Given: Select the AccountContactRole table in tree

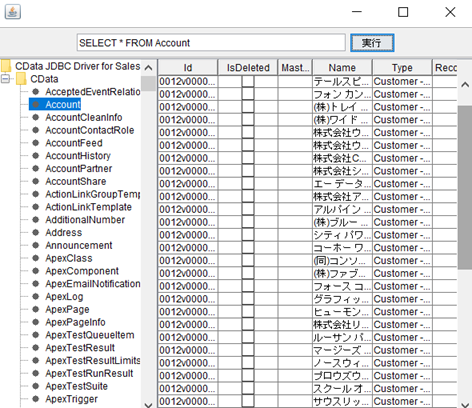Looking at the screenshot, I should point(90,130).
